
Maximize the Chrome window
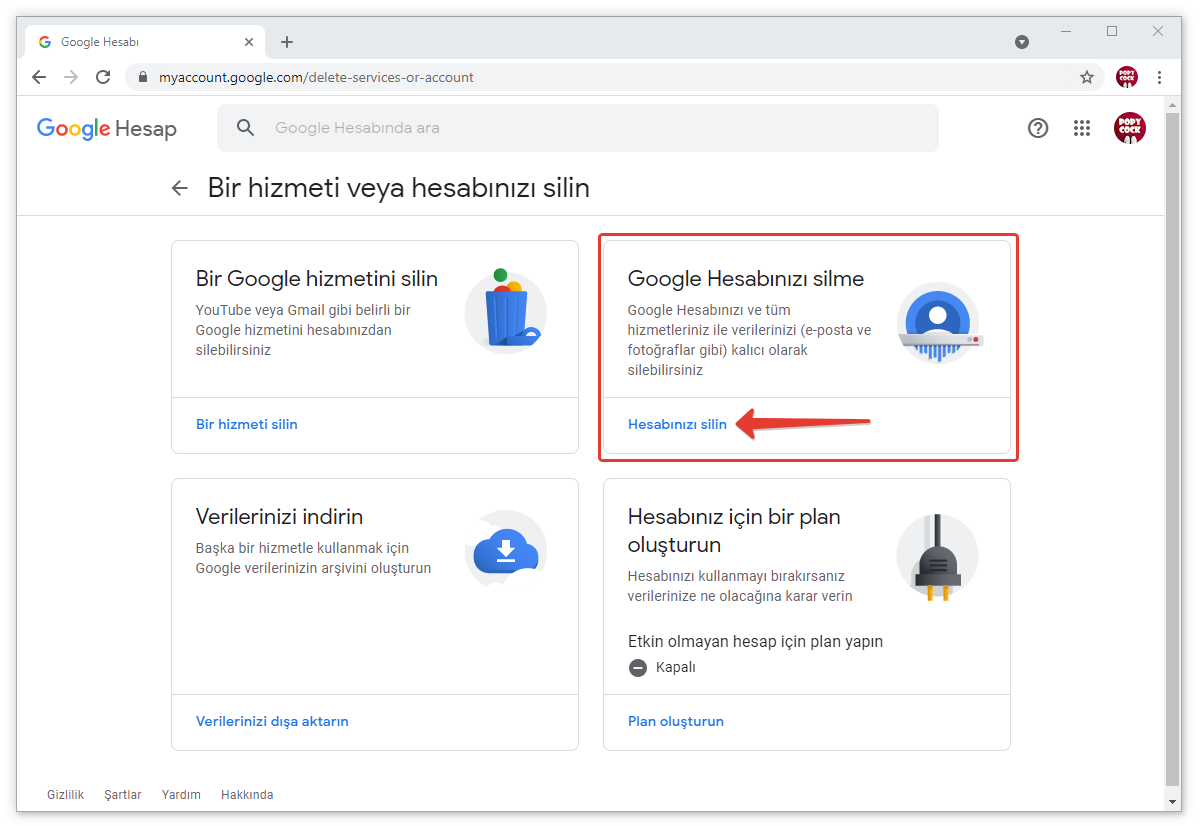point(1112,32)
